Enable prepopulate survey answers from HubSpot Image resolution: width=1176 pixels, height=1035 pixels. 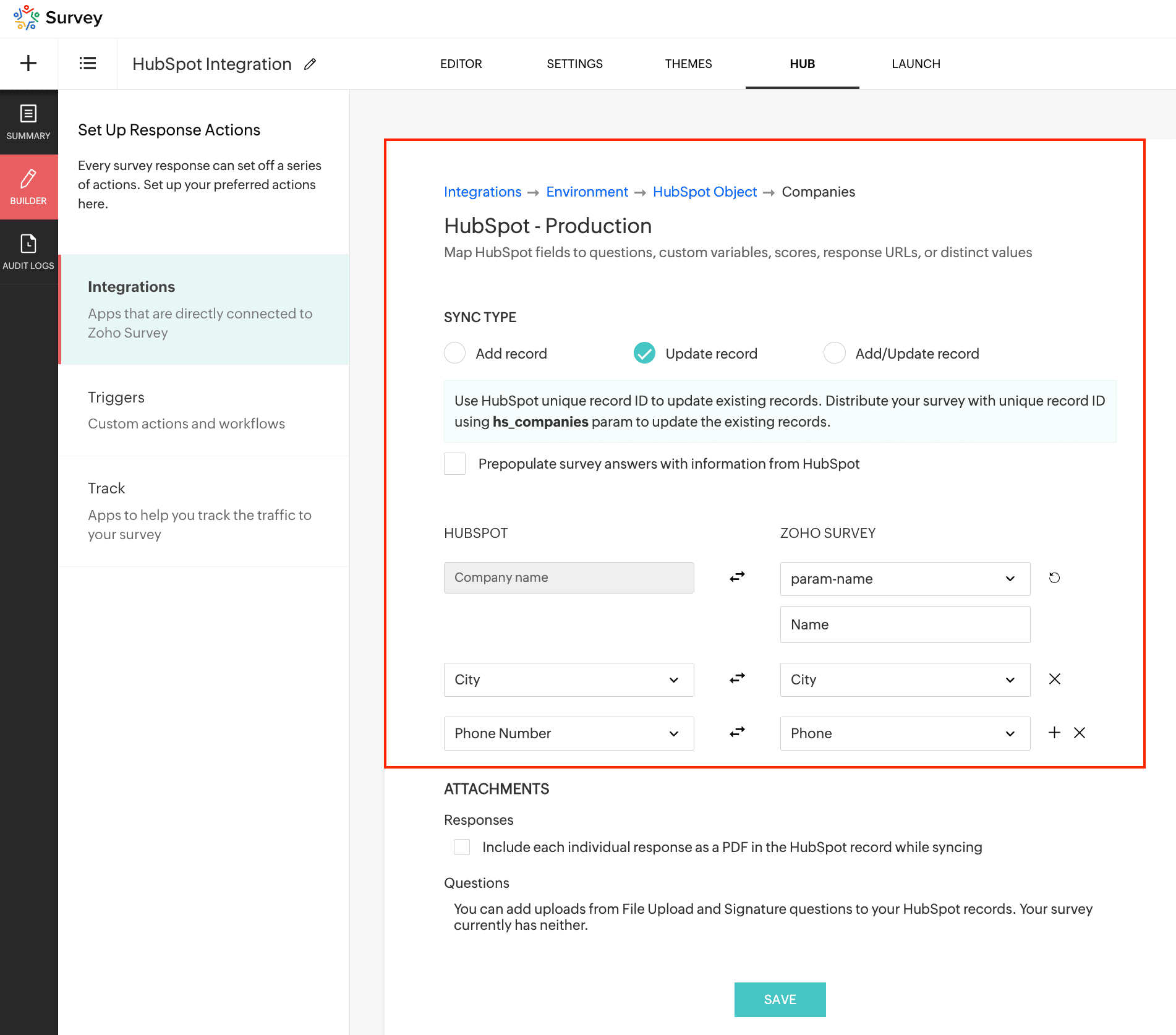coord(455,464)
